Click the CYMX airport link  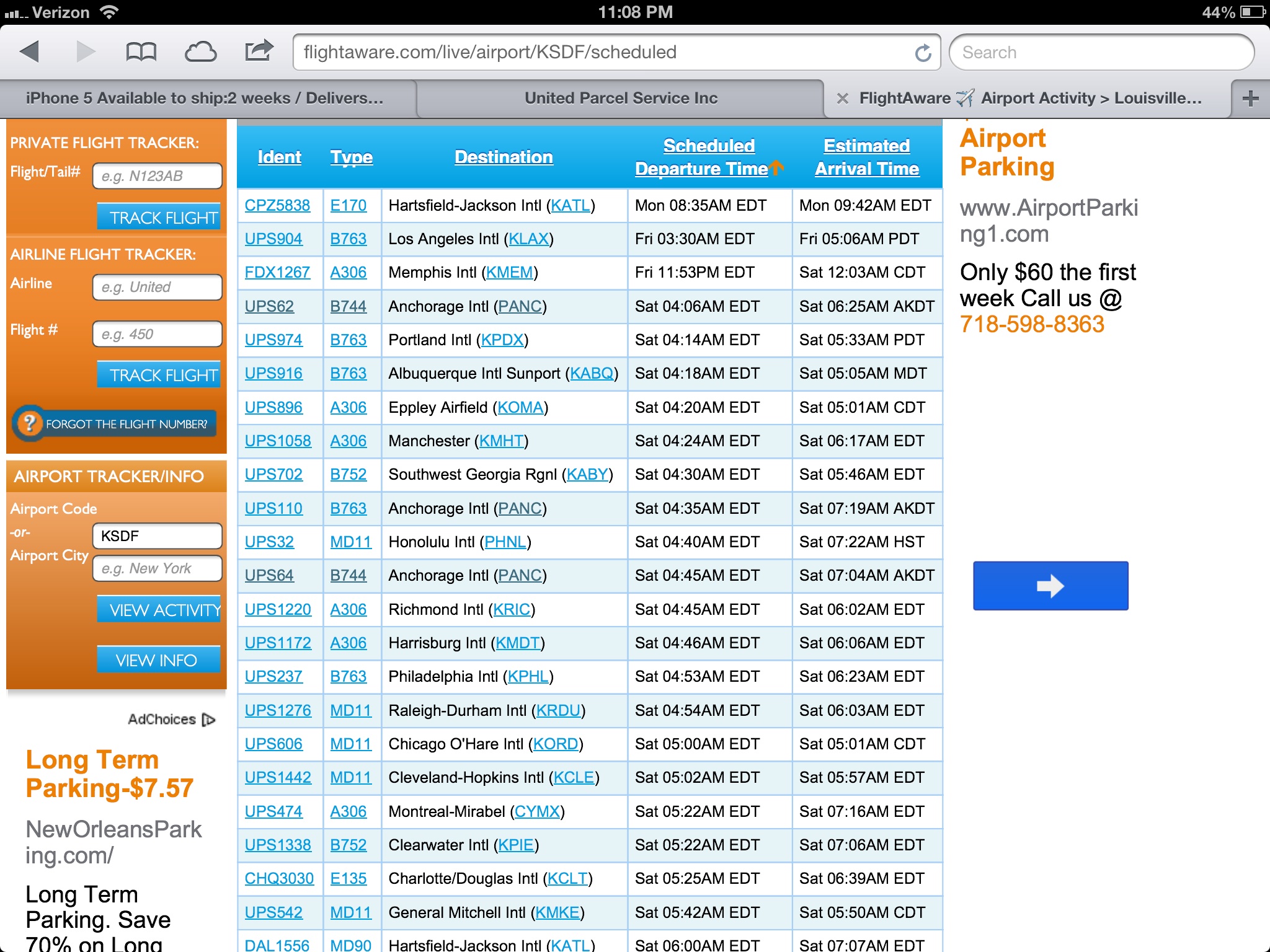point(537,811)
